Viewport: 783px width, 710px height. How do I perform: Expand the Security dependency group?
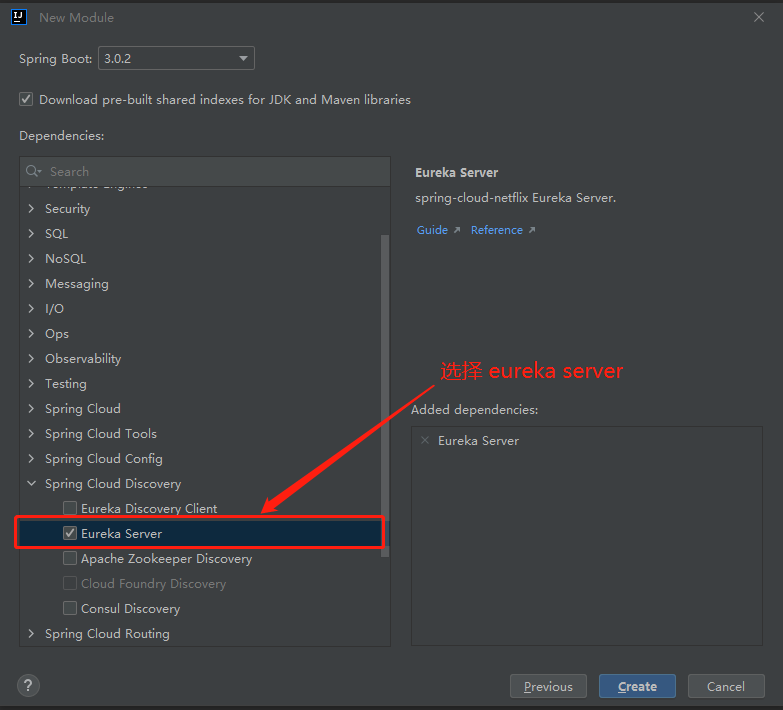[31, 208]
